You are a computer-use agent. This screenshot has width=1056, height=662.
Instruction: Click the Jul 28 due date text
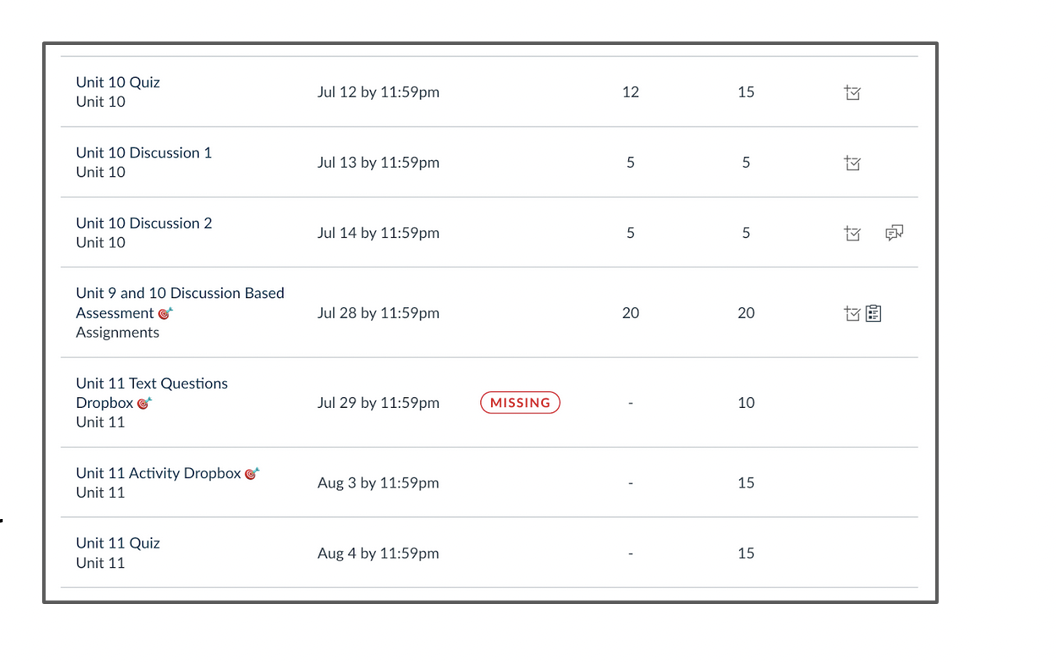point(378,313)
